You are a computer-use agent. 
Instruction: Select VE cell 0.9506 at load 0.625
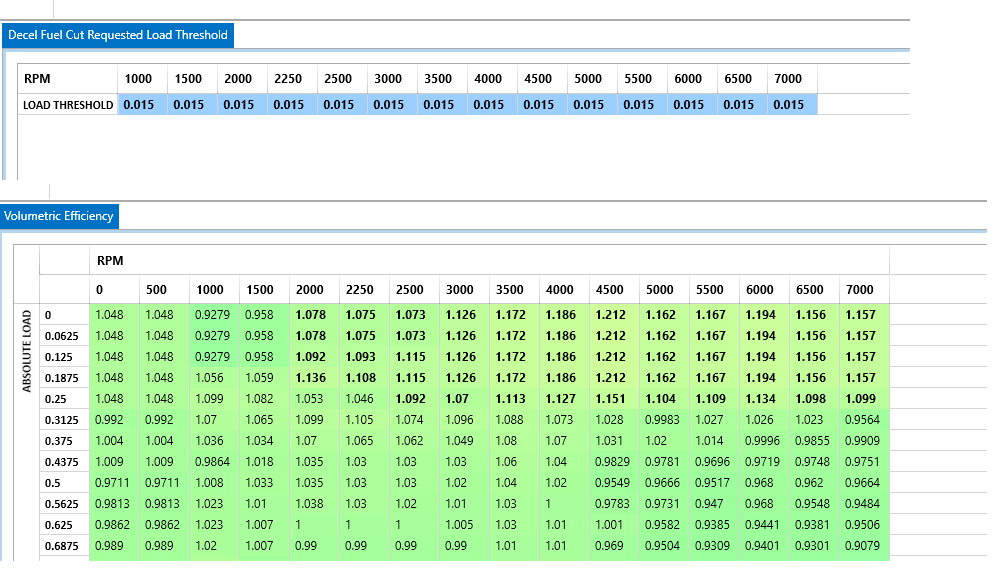(x=864, y=524)
